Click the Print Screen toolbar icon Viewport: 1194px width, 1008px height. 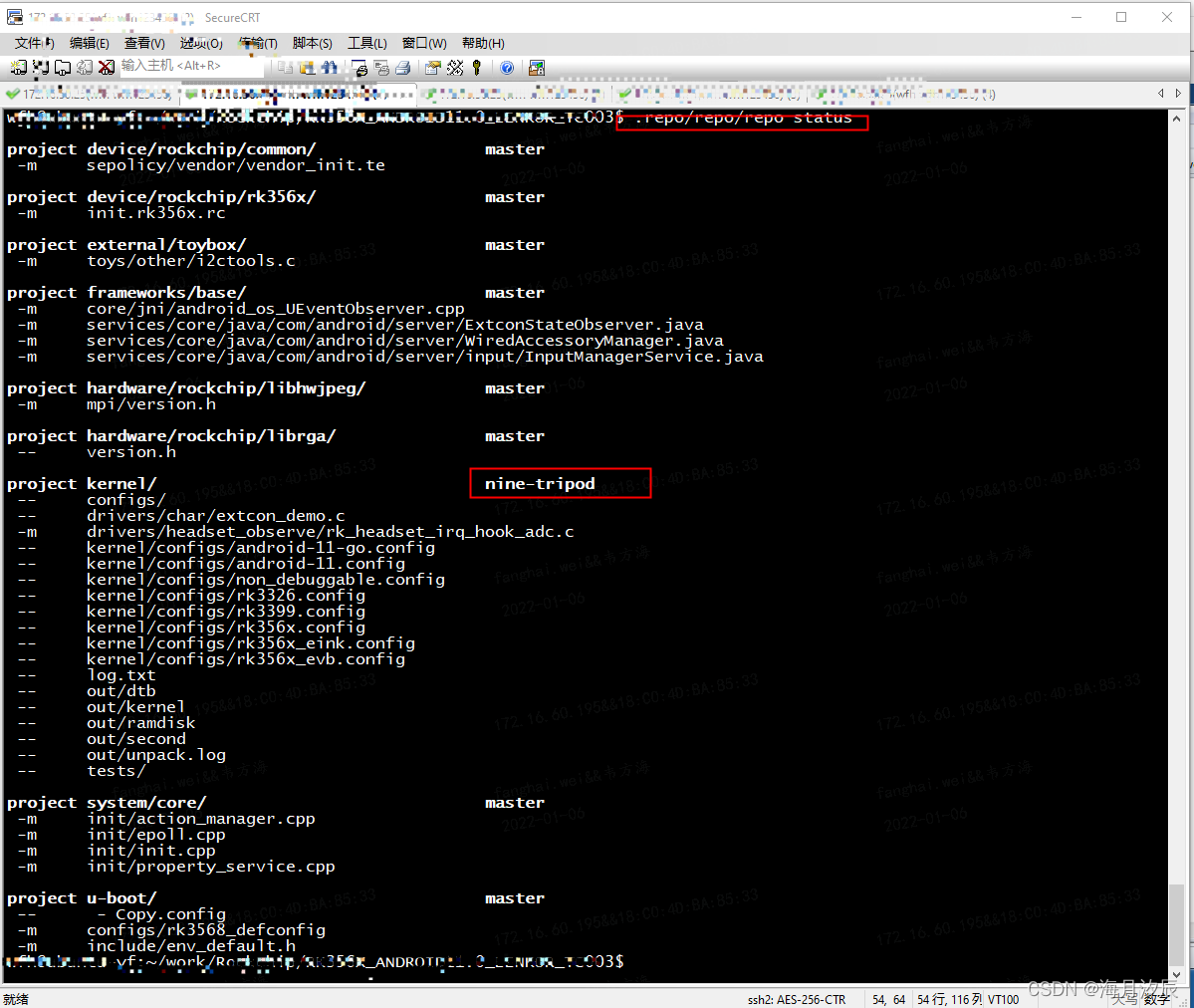point(360,68)
